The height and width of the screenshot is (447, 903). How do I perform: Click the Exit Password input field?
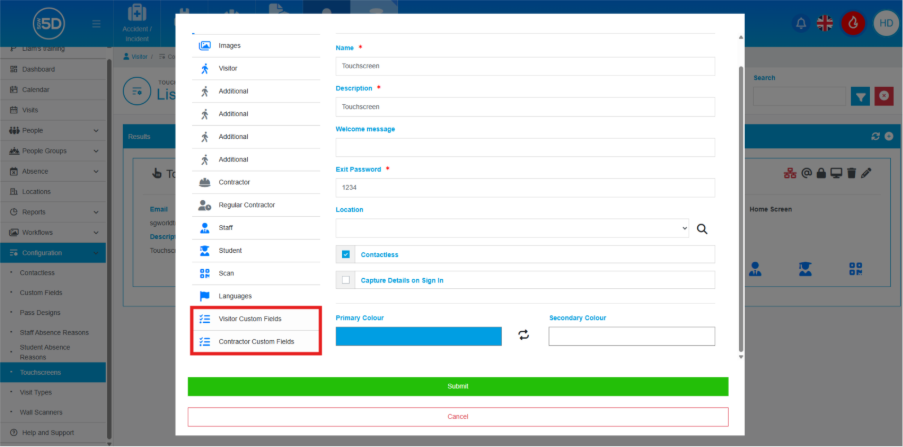tap(525, 188)
